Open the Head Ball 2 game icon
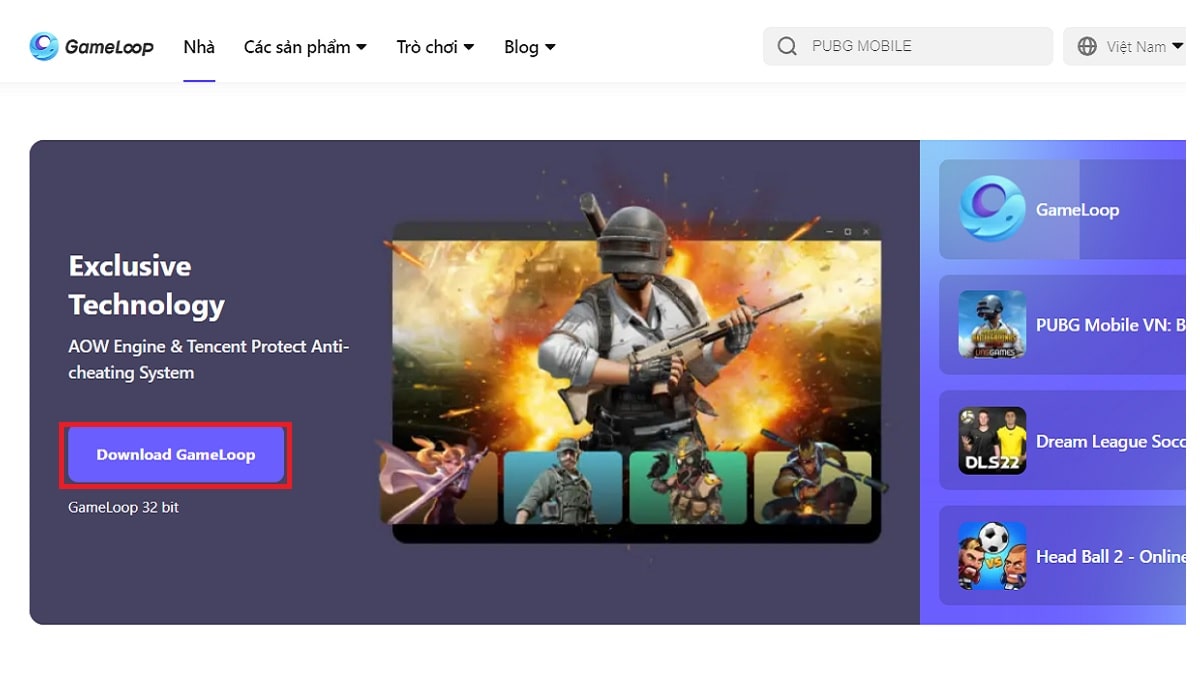The image size is (1200, 675). coord(992,556)
